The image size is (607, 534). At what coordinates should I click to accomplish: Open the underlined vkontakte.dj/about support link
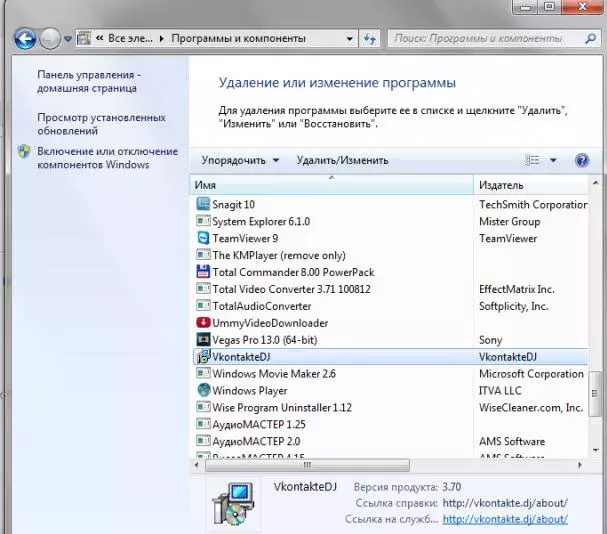click(x=505, y=519)
